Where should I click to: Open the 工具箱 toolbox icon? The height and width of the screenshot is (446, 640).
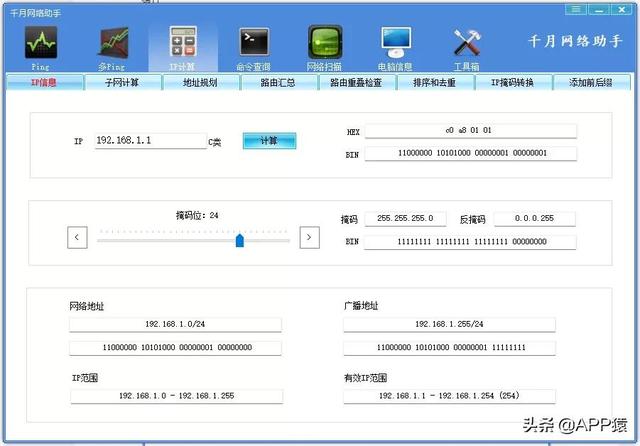(x=467, y=46)
